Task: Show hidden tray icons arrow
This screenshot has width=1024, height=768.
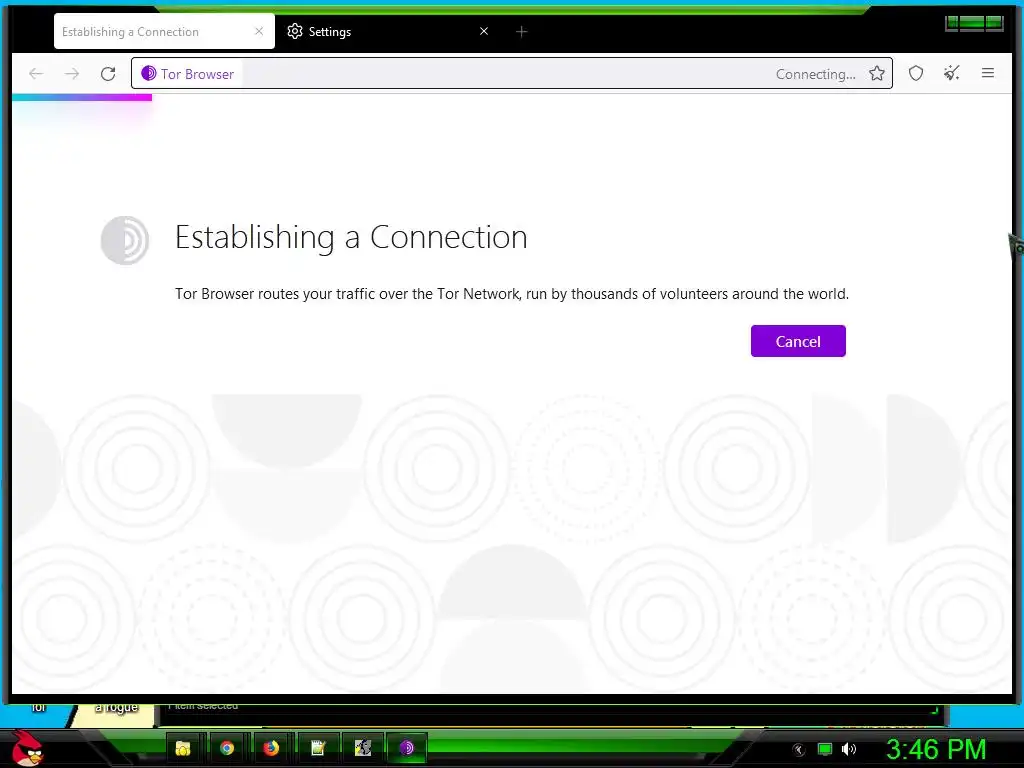Action: [799, 750]
